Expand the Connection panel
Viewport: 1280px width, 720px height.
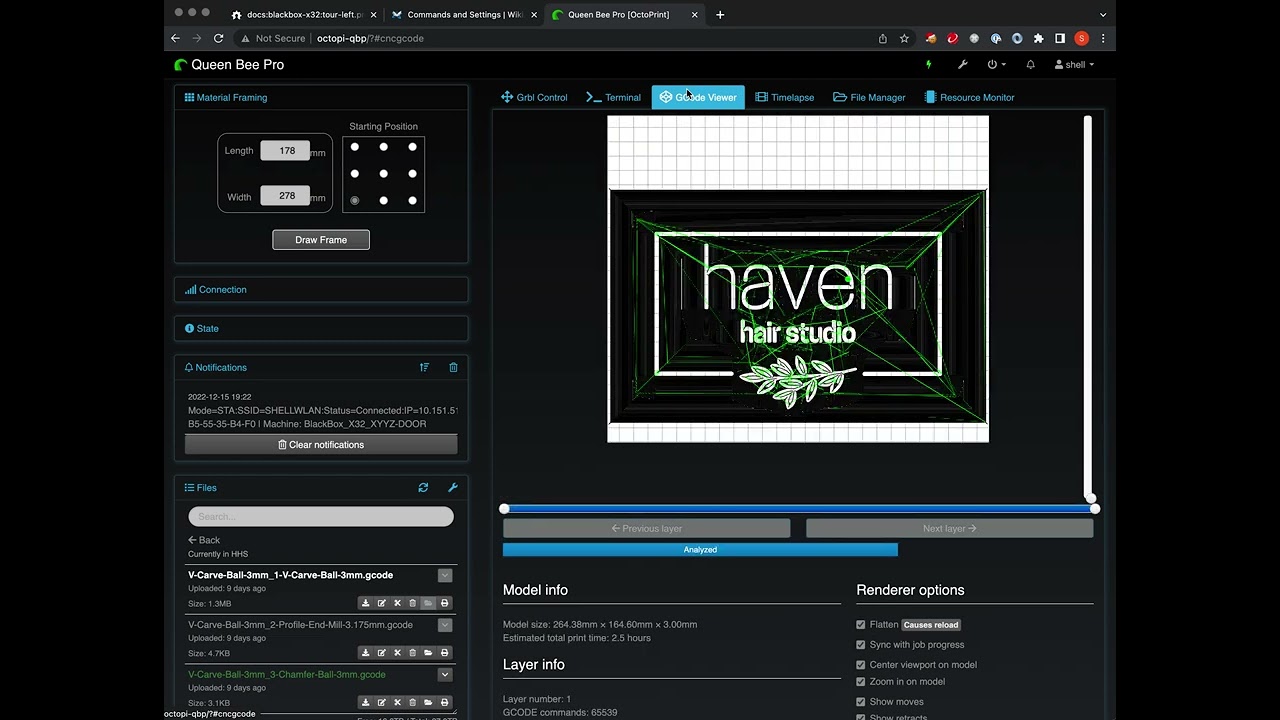[216, 290]
